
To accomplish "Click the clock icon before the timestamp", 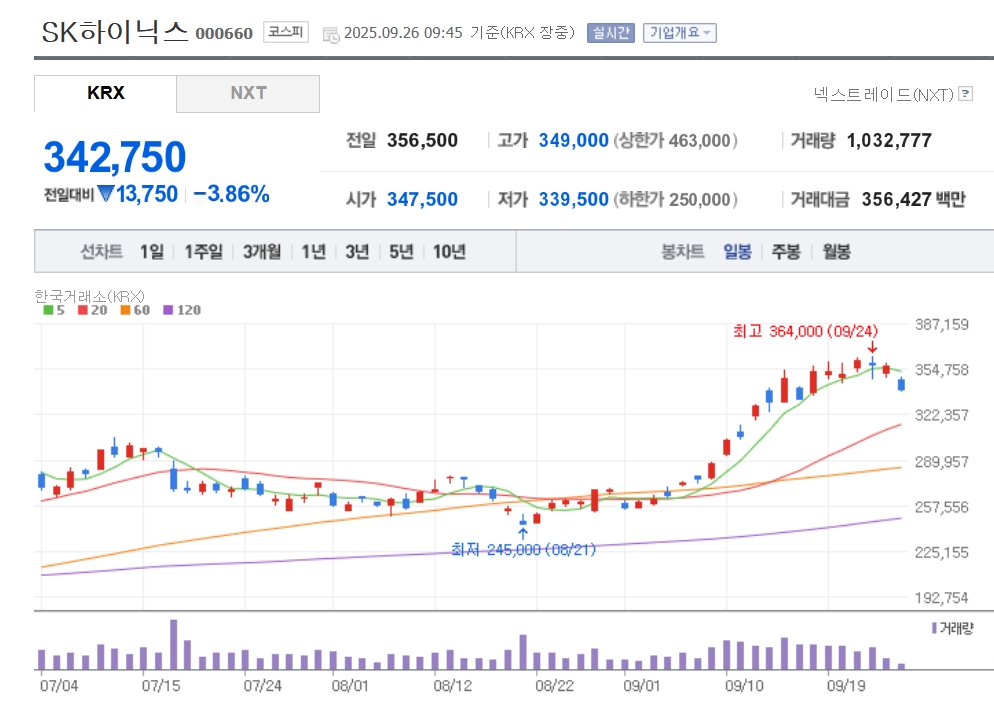I will (x=331, y=34).
